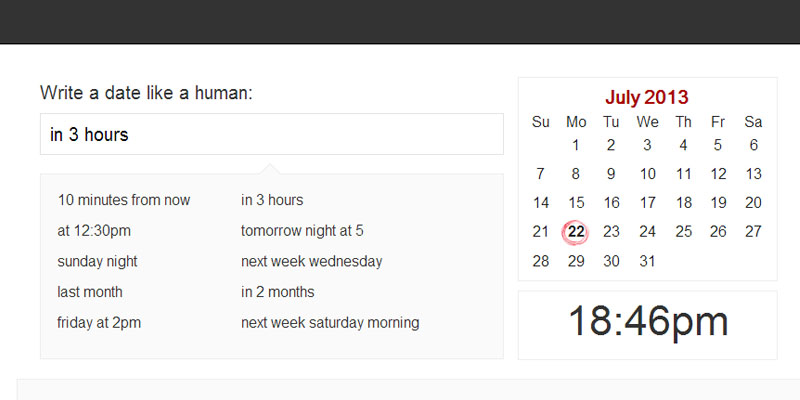Select day 1 in the calendar
The width and height of the screenshot is (800, 400).
576,145
